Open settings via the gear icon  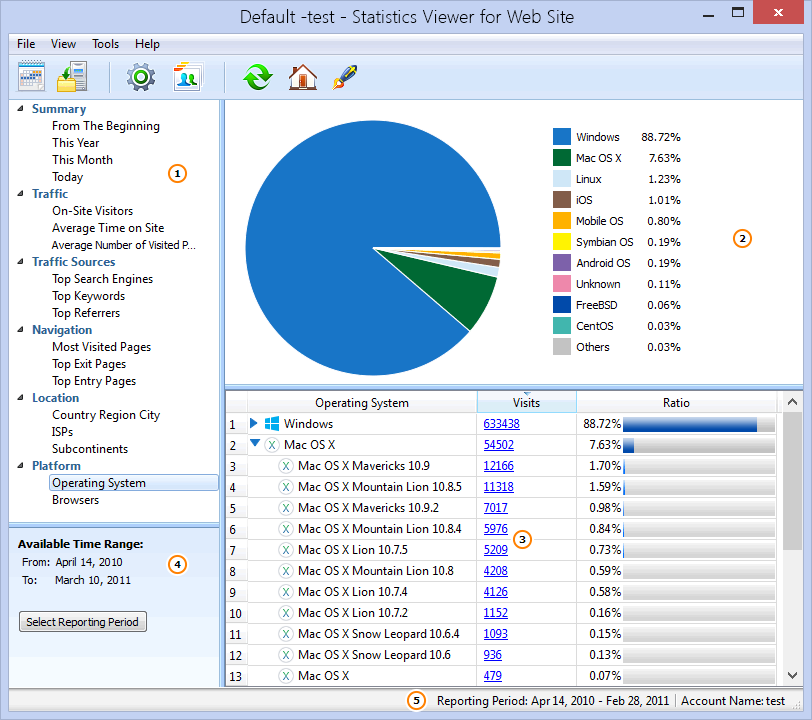click(141, 77)
